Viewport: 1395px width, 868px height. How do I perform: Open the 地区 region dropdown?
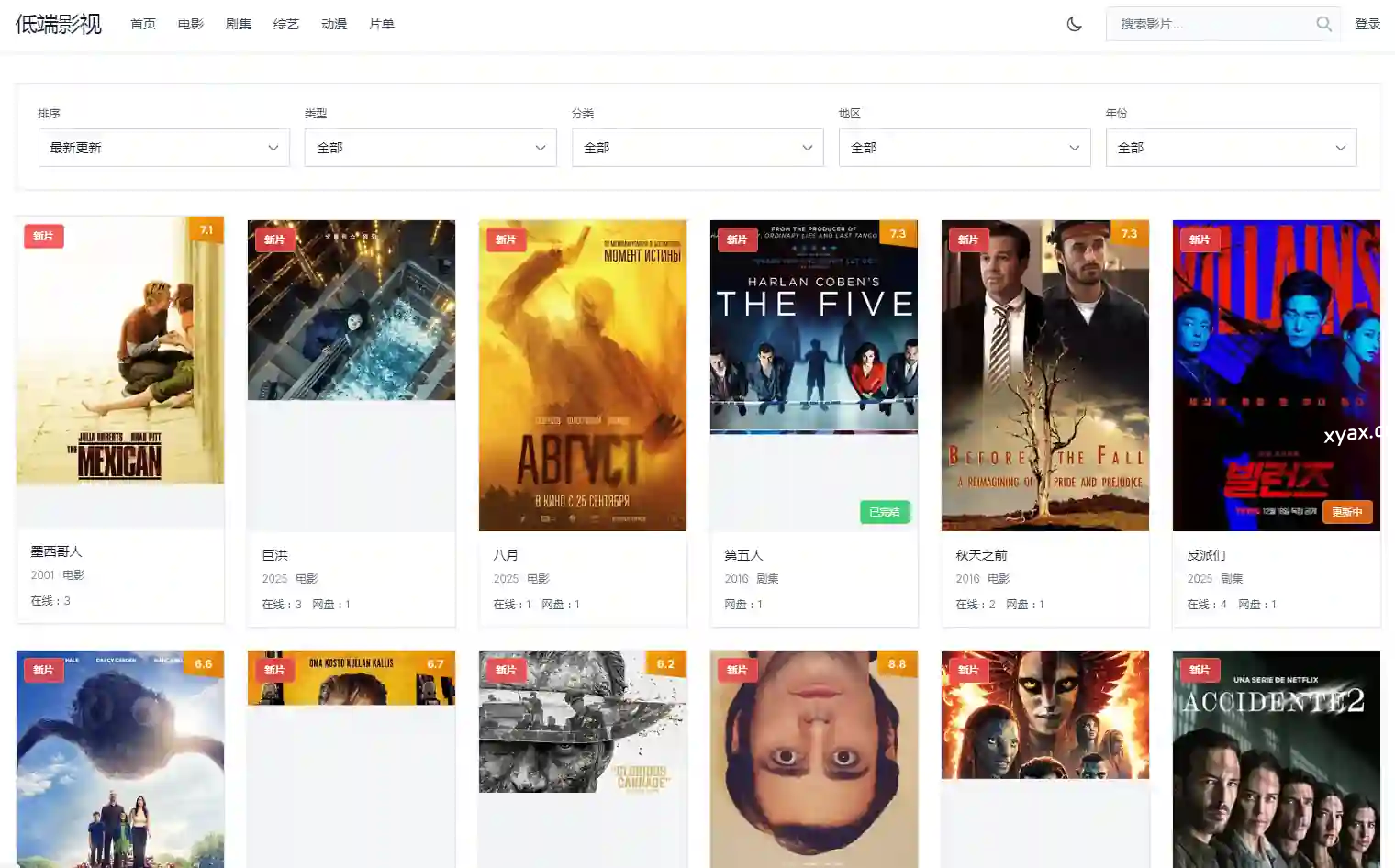(965, 148)
